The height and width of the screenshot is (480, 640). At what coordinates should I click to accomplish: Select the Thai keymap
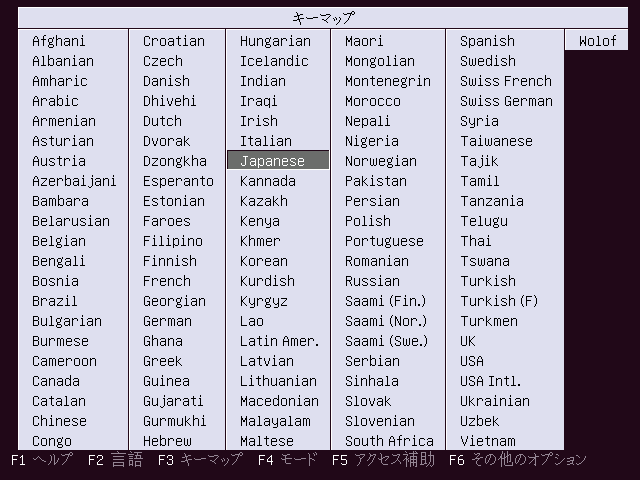[x=476, y=241]
